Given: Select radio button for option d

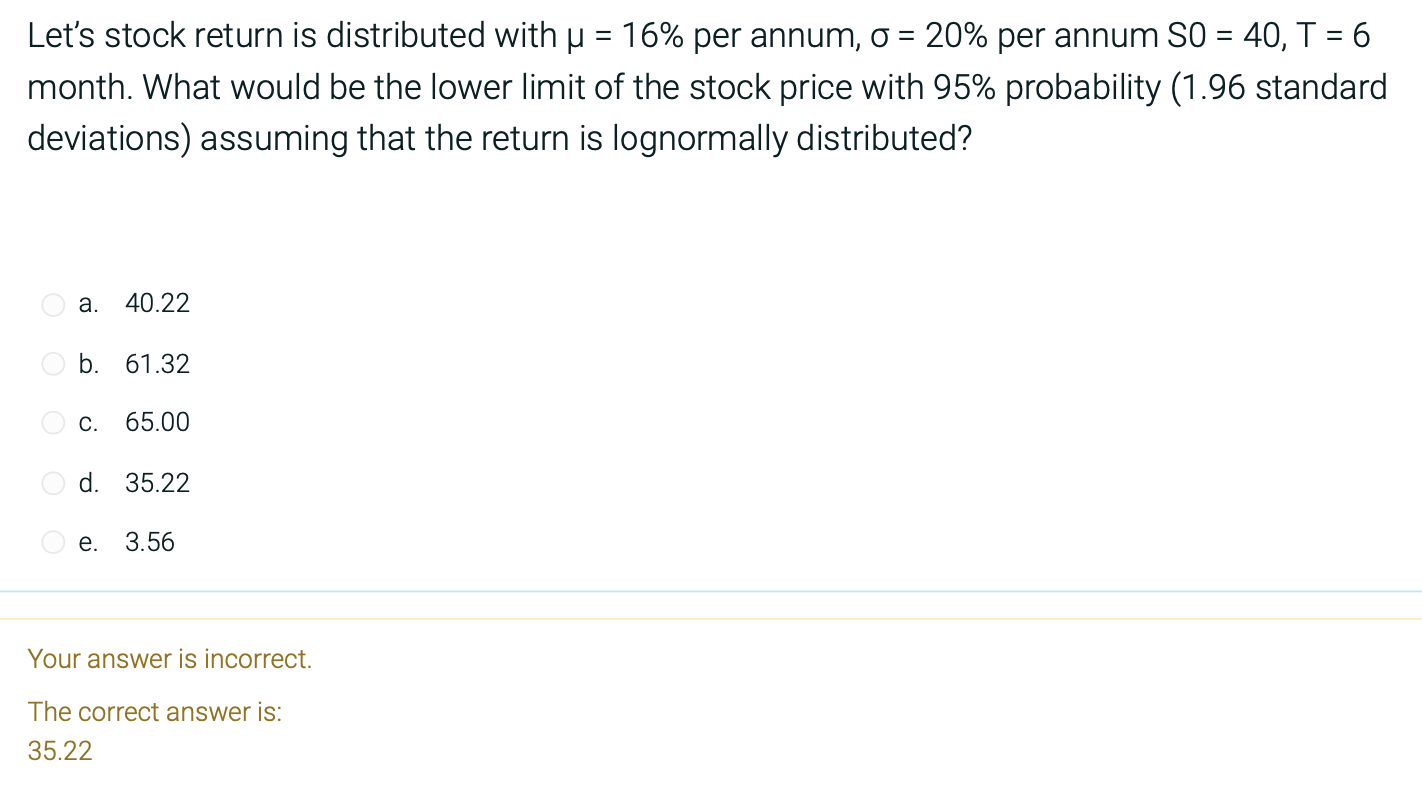Looking at the screenshot, I should click(53, 483).
